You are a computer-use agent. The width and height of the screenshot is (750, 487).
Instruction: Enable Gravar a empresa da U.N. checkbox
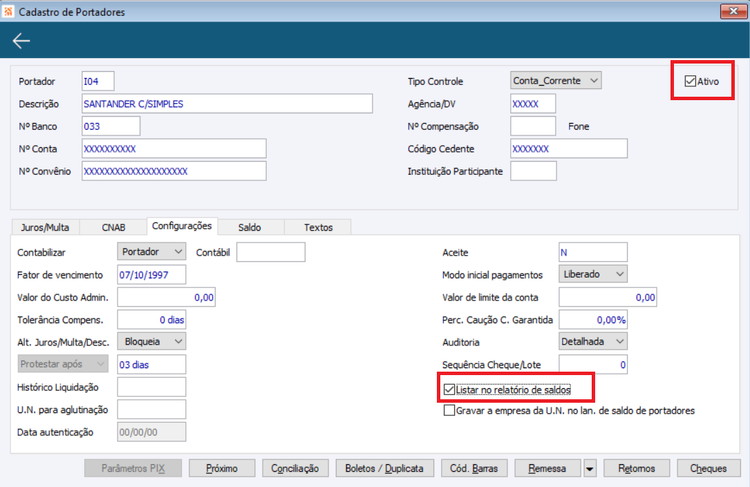click(x=449, y=410)
